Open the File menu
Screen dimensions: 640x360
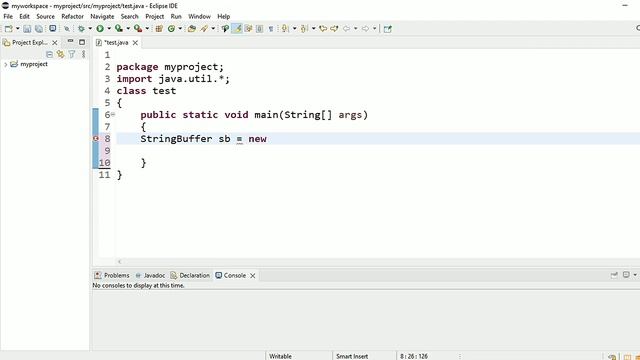[8, 16]
